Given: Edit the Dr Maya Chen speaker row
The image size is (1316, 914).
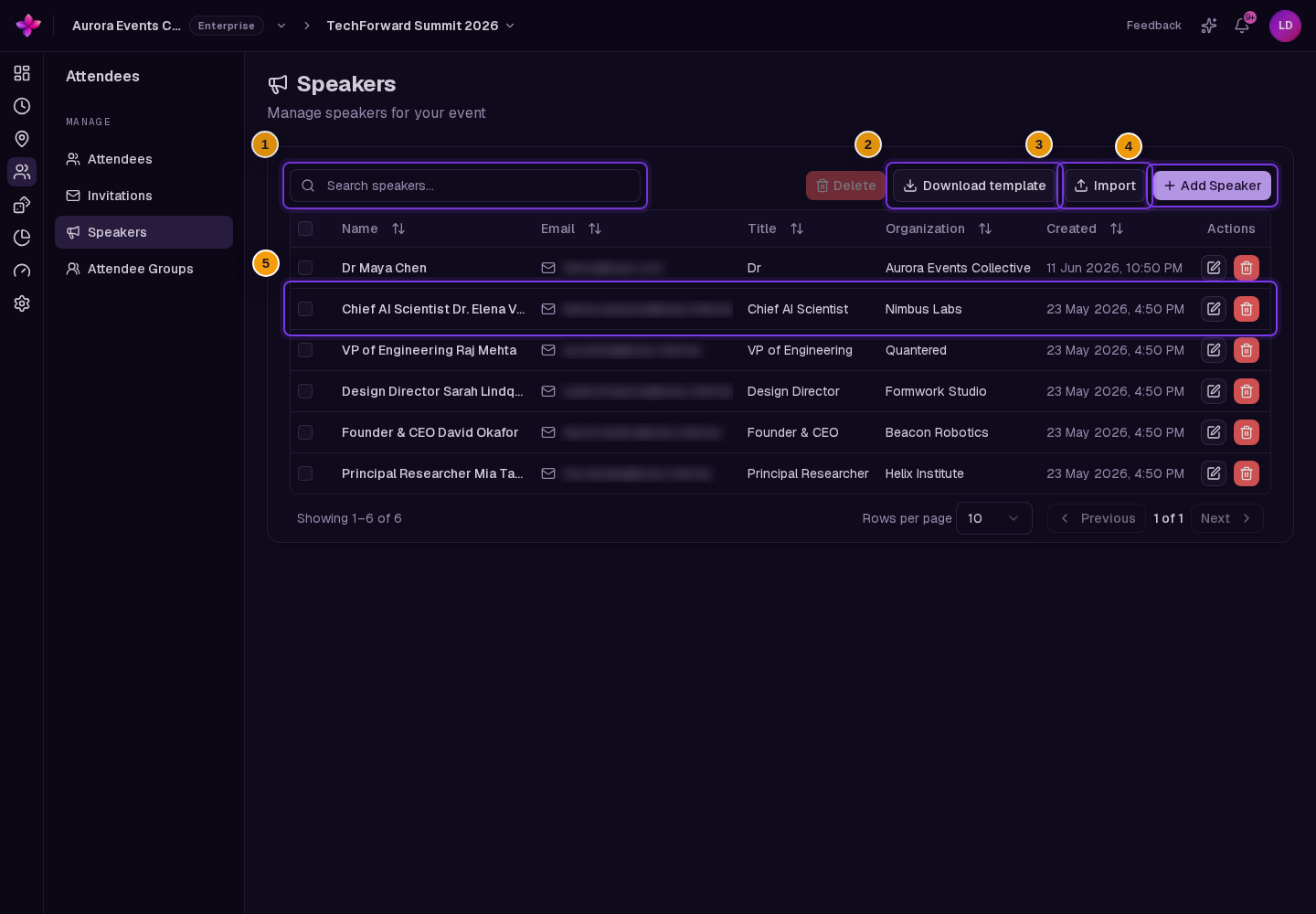Looking at the screenshot, I should (x=1214, y=268).
